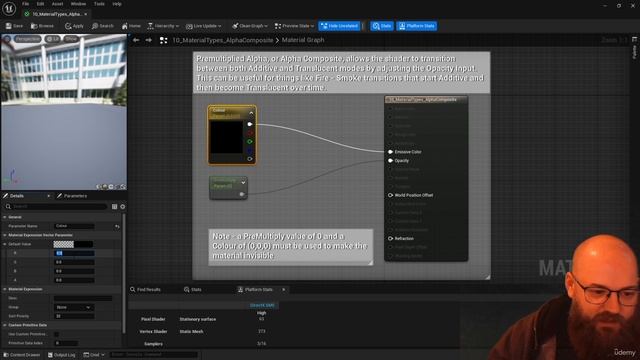The width and height of the screenshot is (640, 360).
Task: Open the Preview State dropdown
Action: 294,26
